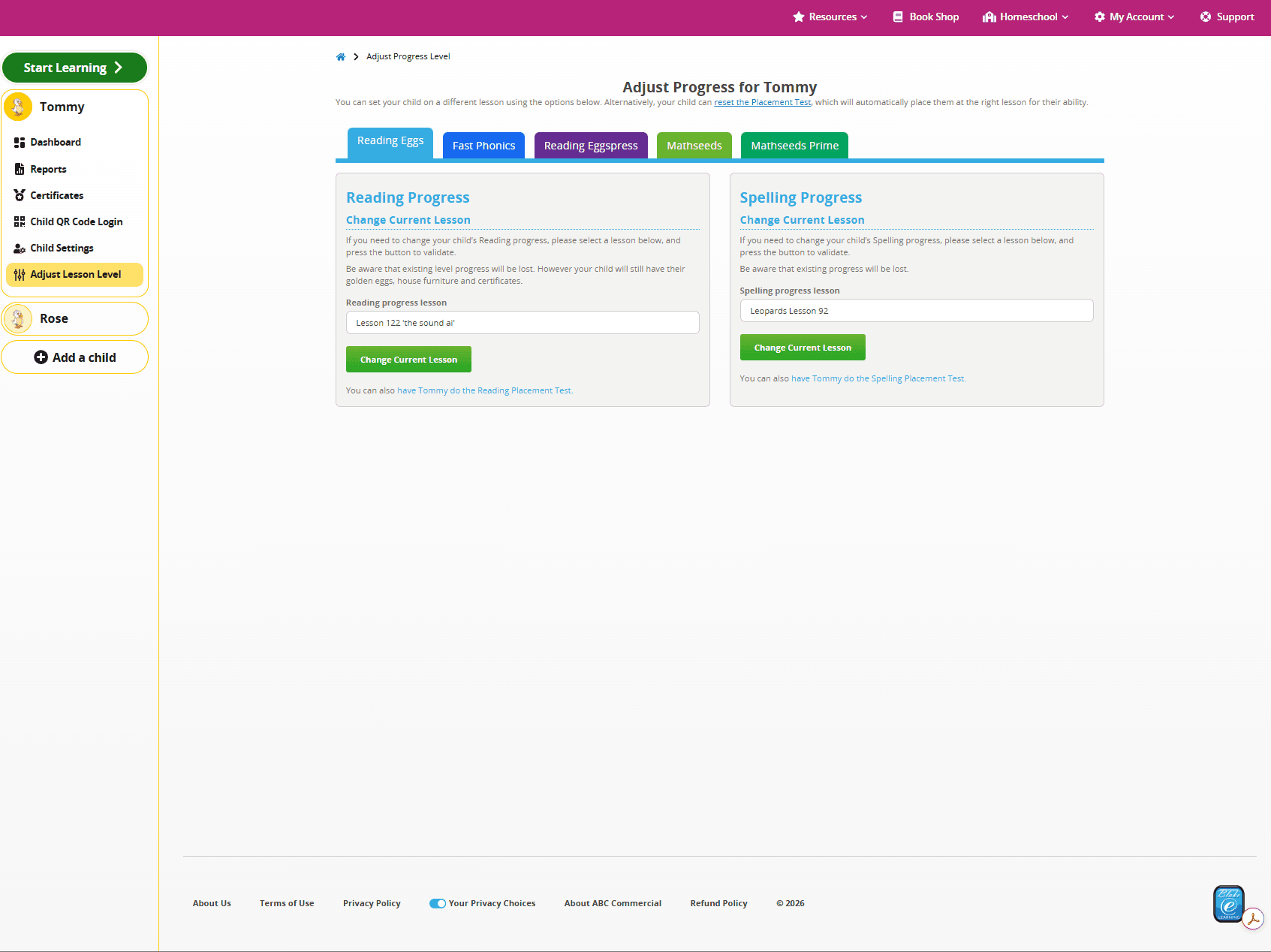Expand the Resources menu chevron

pos(864,17)
